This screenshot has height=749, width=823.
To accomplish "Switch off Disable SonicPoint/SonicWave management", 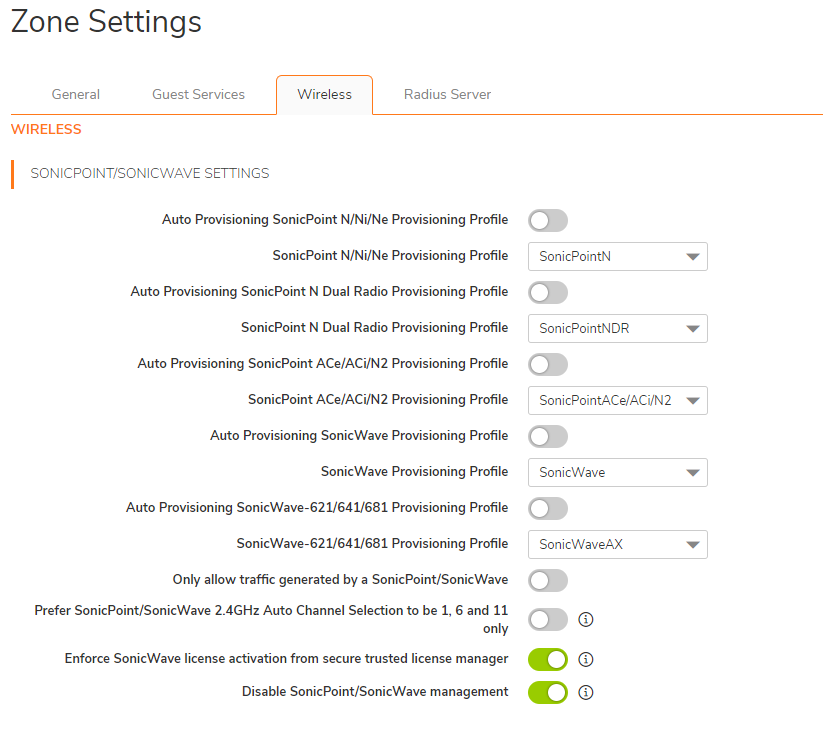I will coord(548,692).
